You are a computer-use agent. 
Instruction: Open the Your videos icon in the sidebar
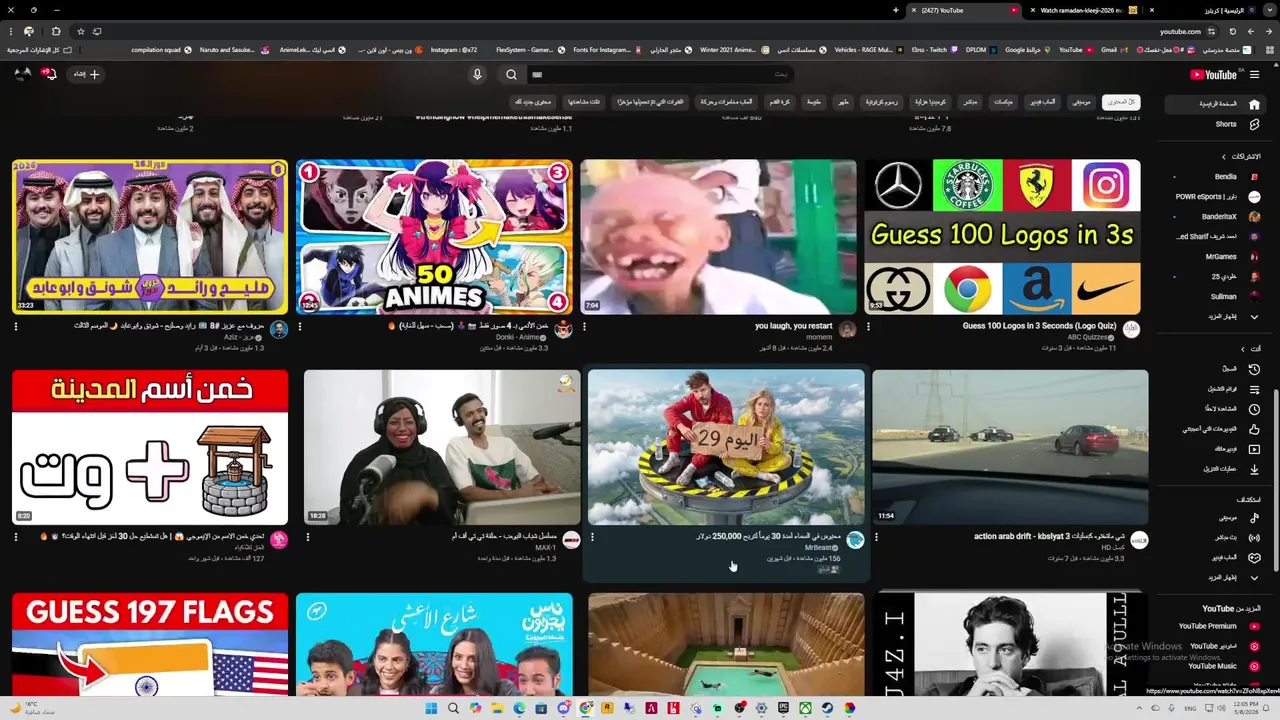1254,449
